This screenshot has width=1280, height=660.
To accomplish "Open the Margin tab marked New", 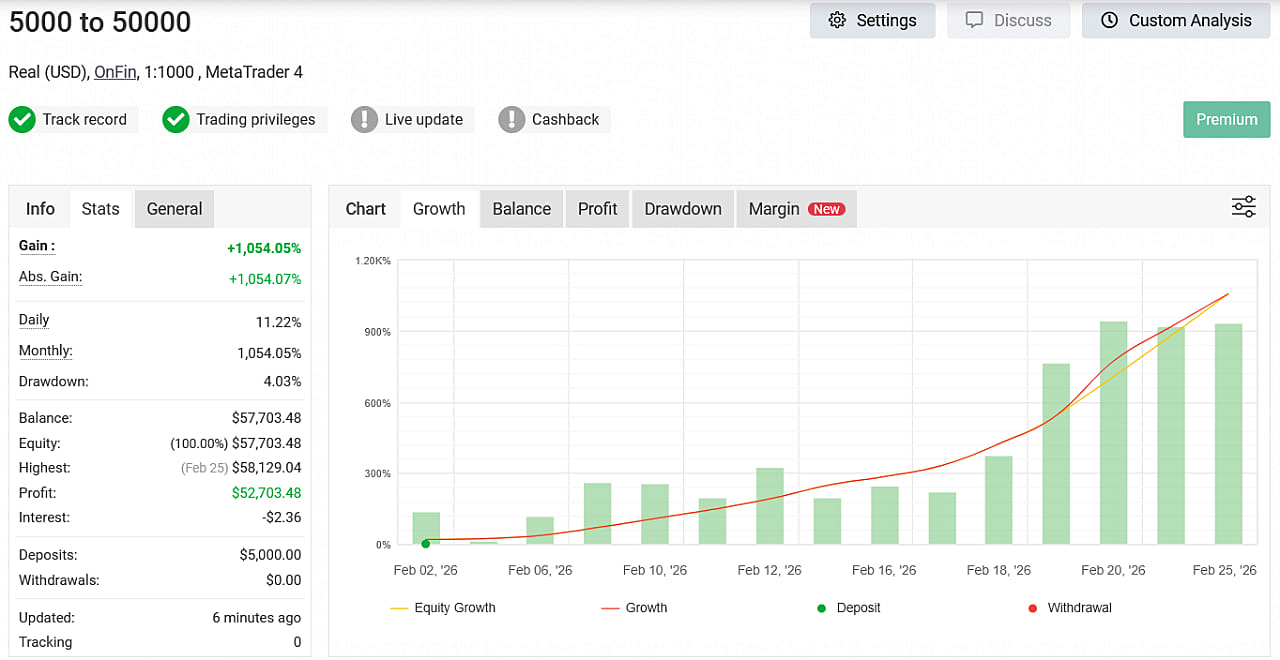I will (796, 209).
